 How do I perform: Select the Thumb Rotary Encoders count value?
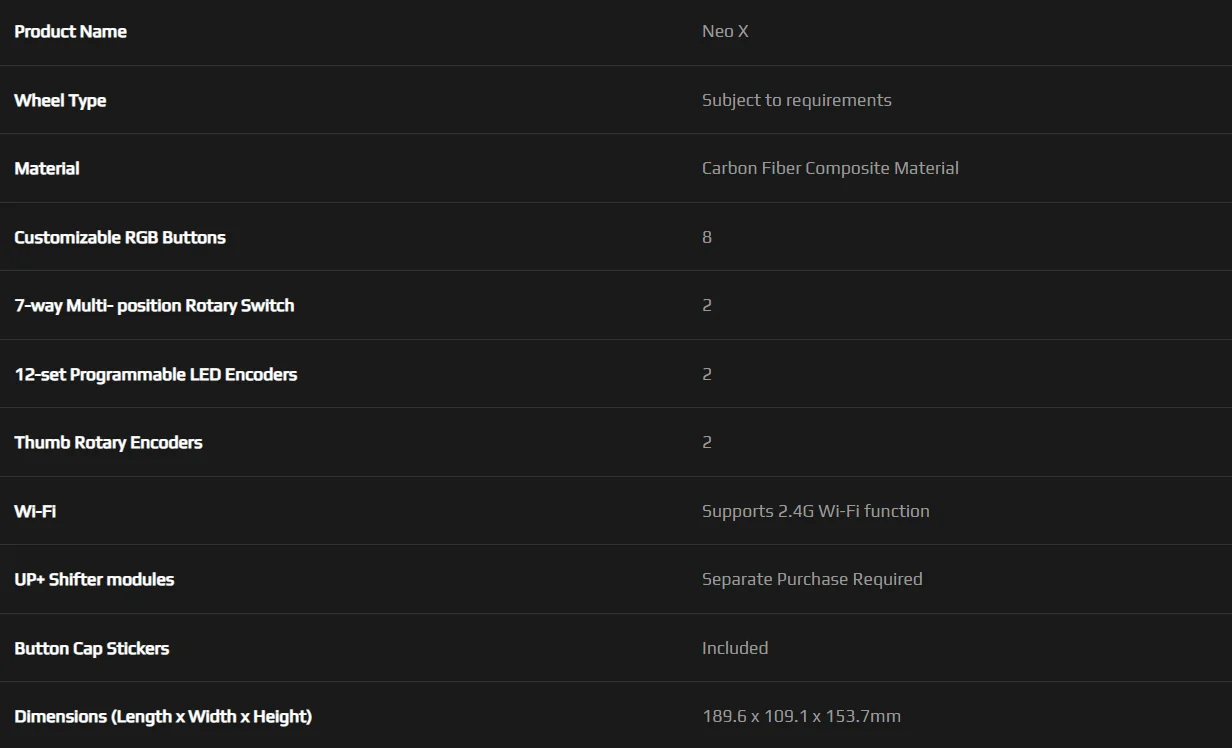[707, 442]
